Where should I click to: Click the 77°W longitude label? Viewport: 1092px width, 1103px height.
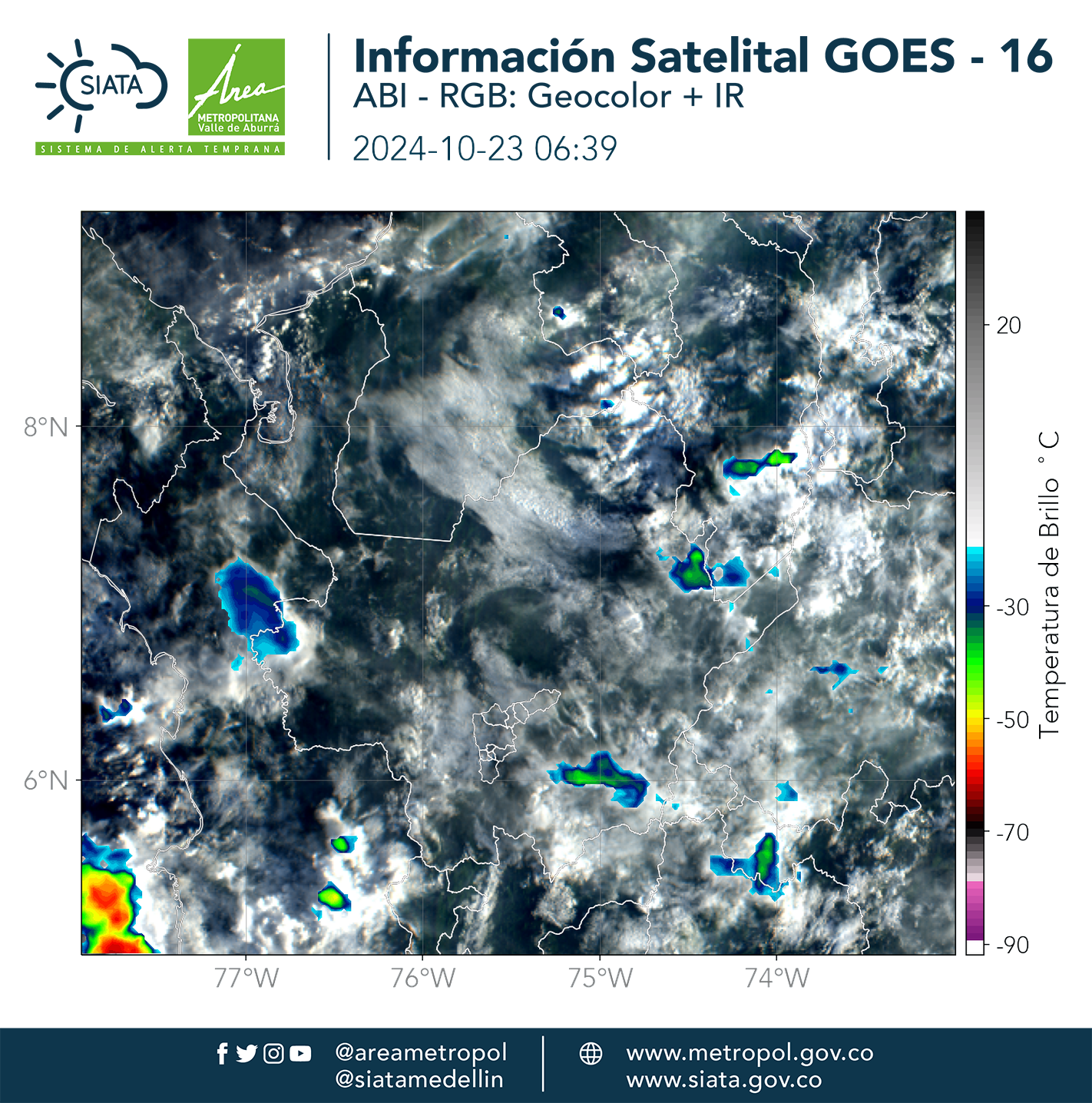(247, 978)
